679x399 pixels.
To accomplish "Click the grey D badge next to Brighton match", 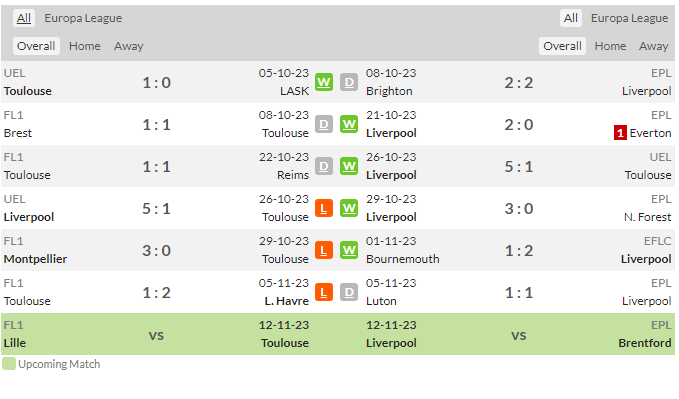I will click(349, 82).
